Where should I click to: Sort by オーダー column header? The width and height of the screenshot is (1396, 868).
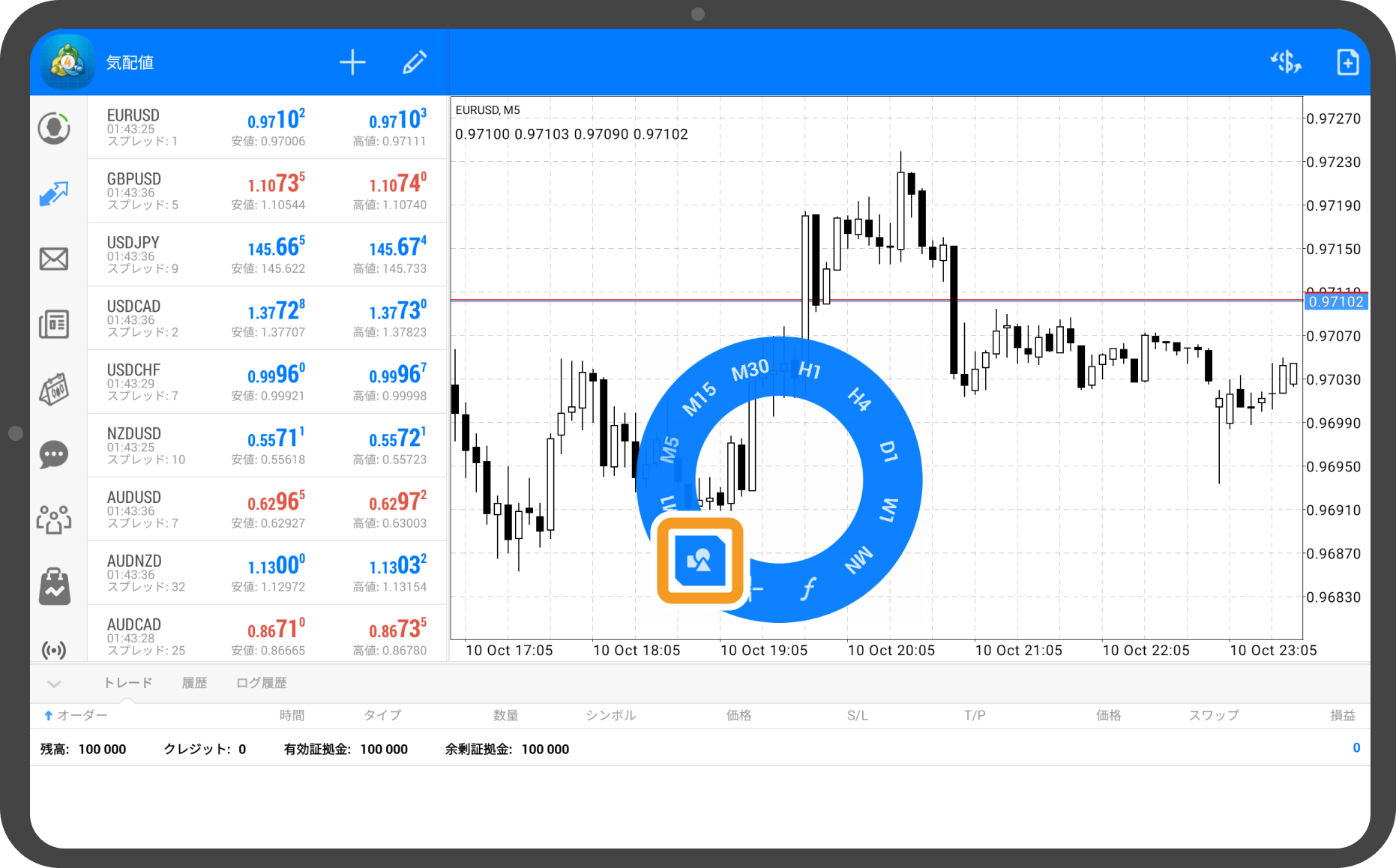point(76,715)
